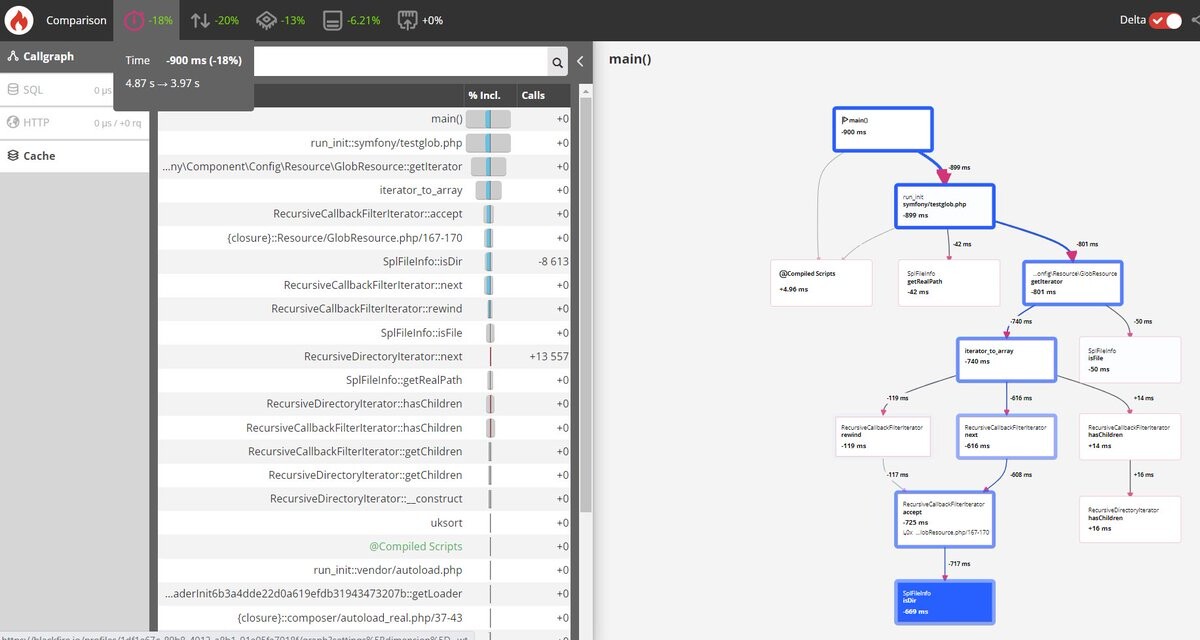Expand the HTTP section
The image size is (1200, 640).
coord(36,123)
